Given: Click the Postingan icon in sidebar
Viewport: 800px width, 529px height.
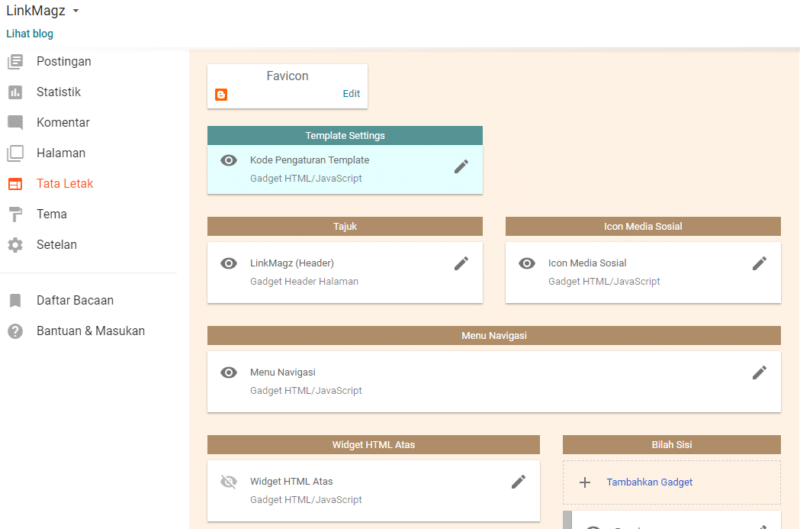Looking at the screenshot, I should pos(15,62).
